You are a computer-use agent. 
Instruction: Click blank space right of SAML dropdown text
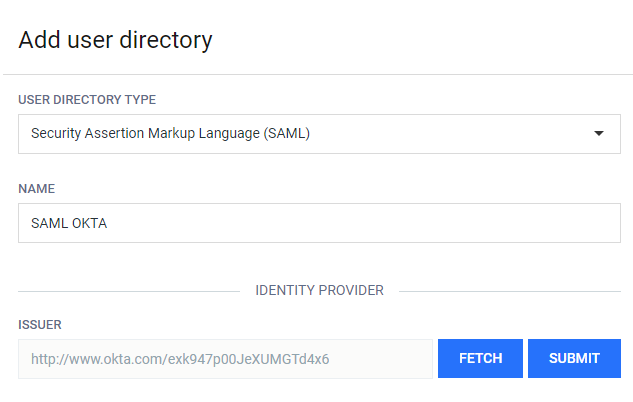pyautogui.click(x=448, y=134)
